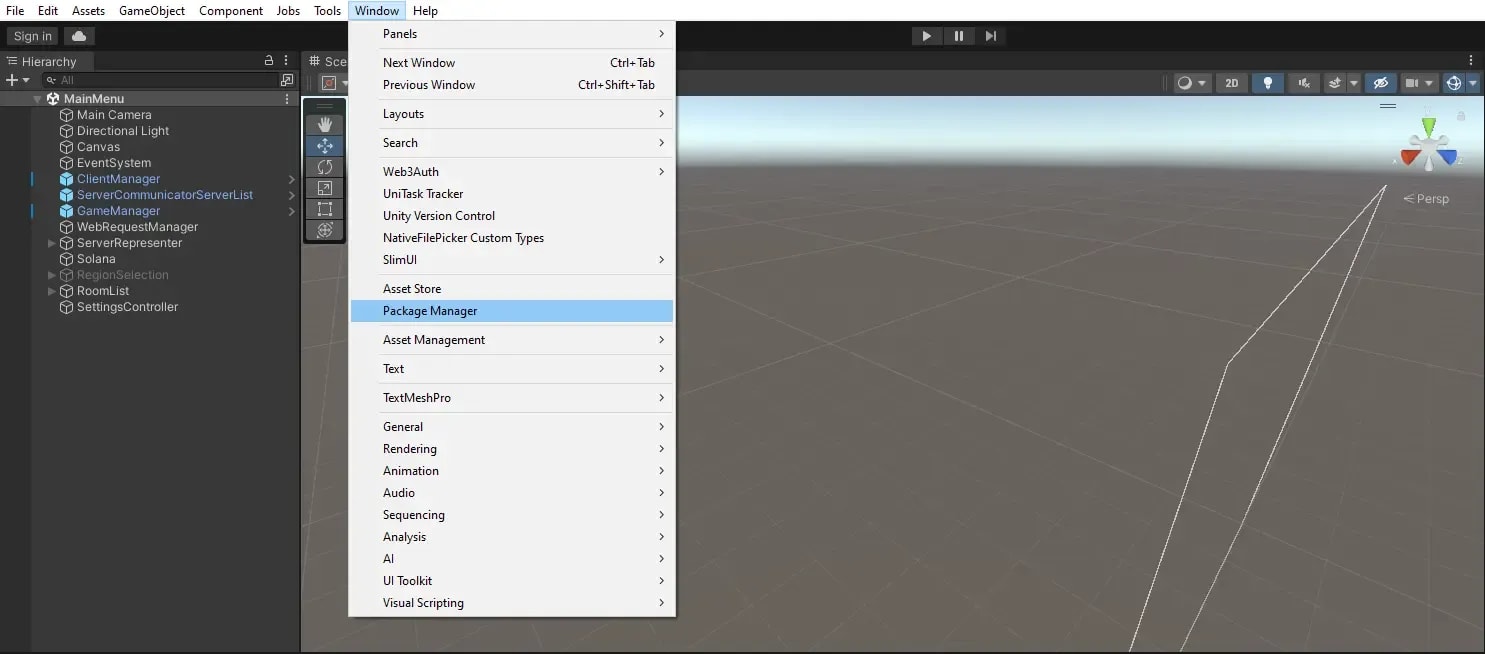This screenshot has width=1485, height=654.
Task: Select the Move tool
Action: click(x=325, y=146)
